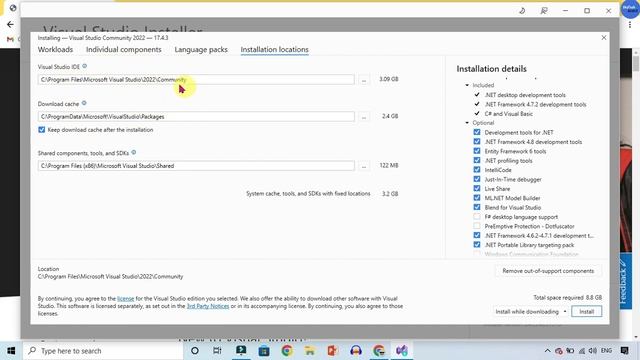Open network icon in system tray

(x=582, y=351)
